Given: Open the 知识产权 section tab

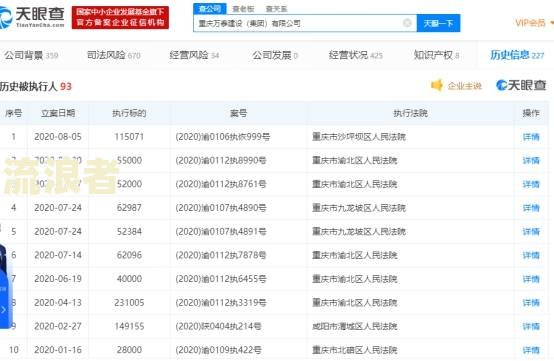Looking at the screenshot, I should click(x=436, y=55).
